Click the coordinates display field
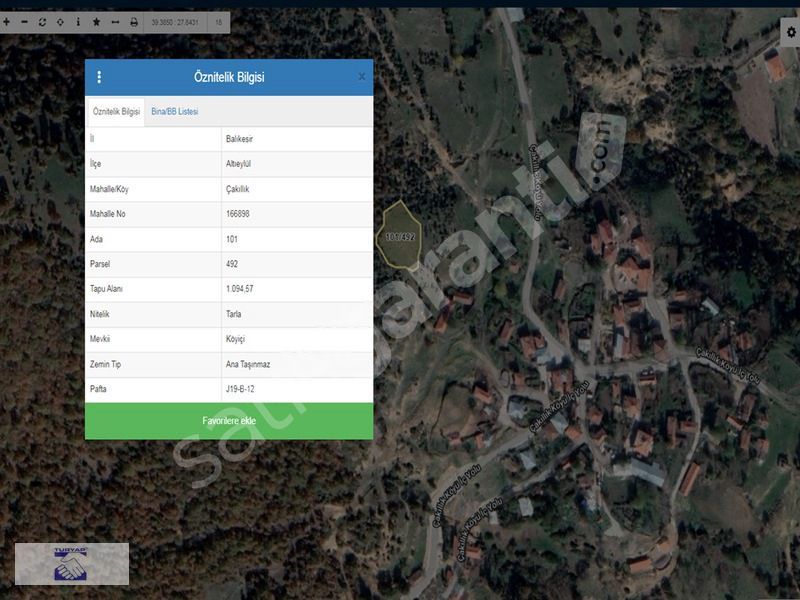The image size is (800, 600). point(175,21)
